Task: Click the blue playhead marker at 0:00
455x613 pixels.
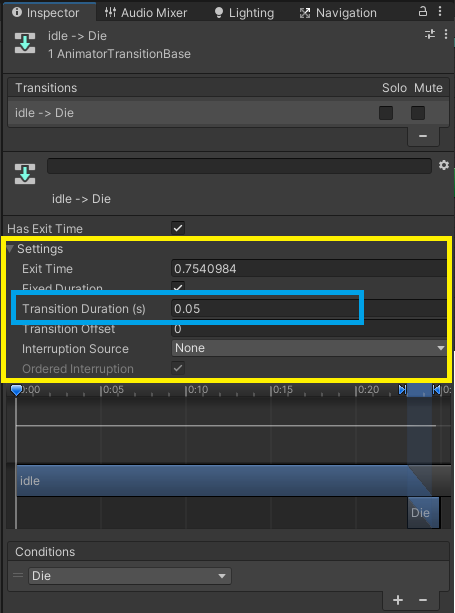Action: 16,390
